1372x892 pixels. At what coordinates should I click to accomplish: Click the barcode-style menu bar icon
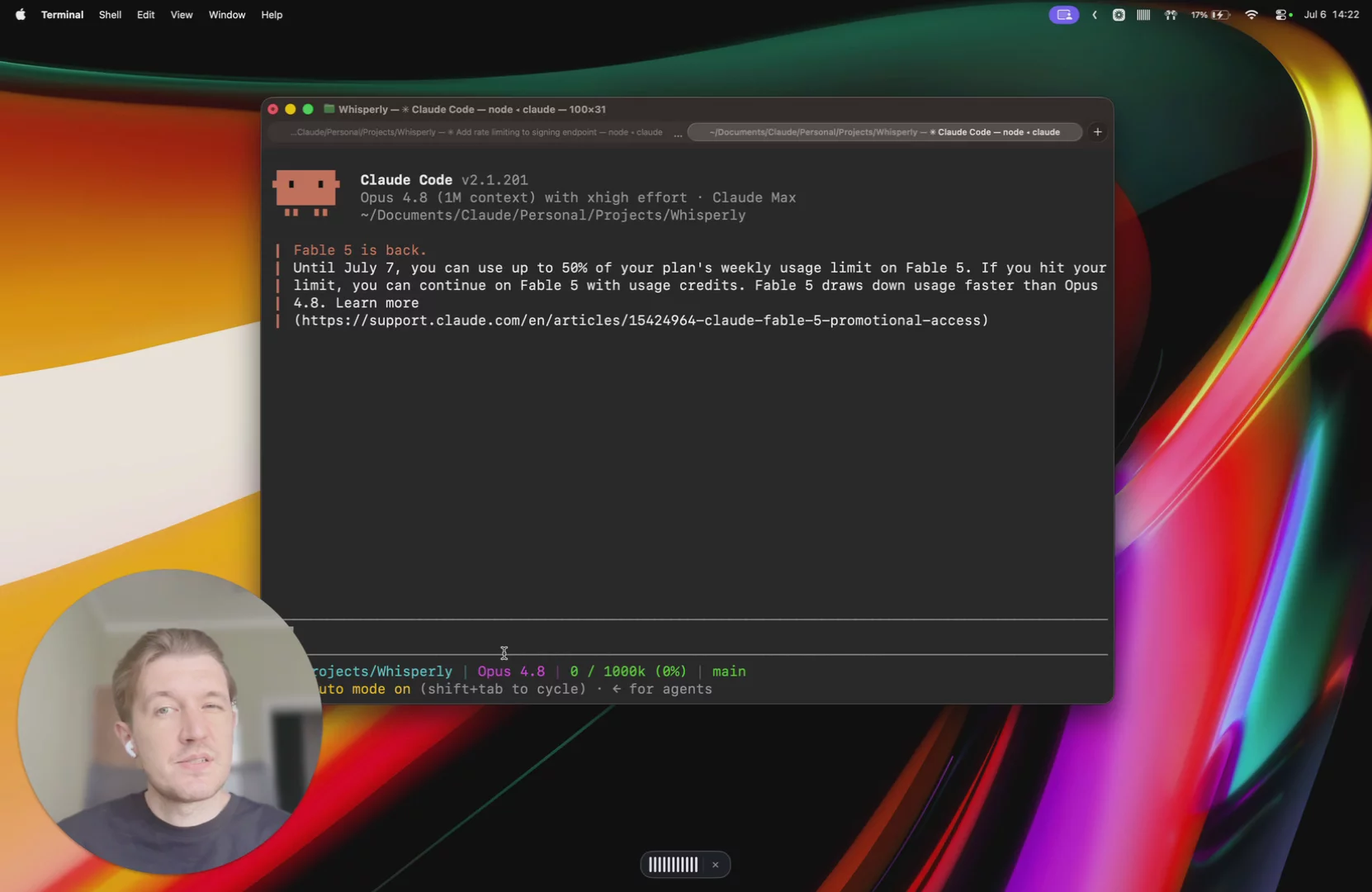click(x=1143, y=15)
